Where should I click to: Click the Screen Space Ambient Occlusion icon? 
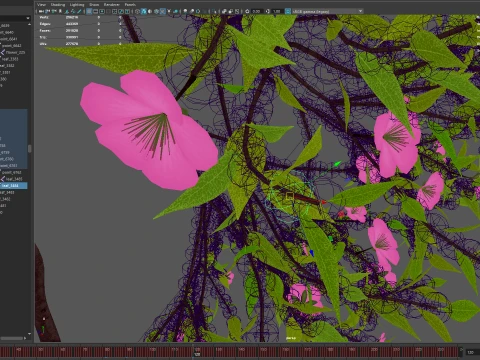point(185,11)
